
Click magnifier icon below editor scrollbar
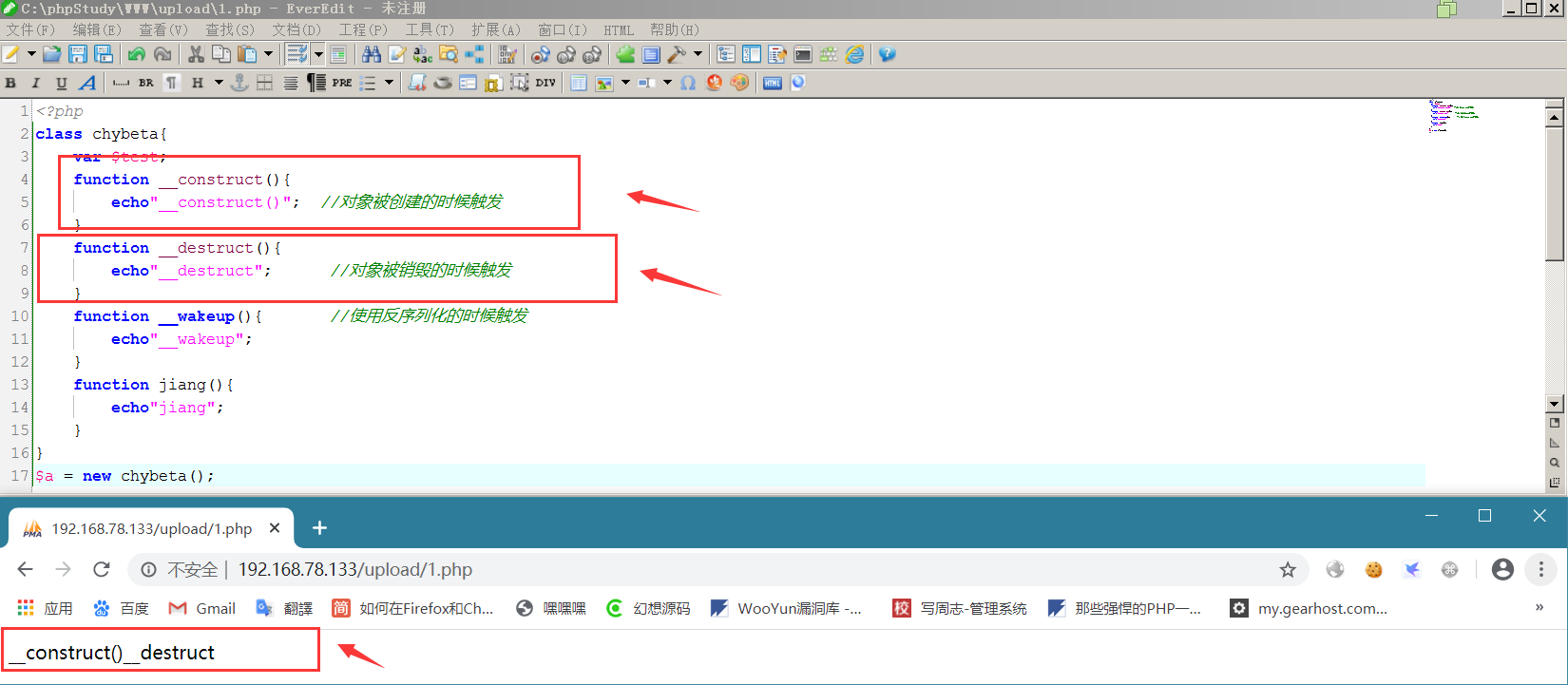click(x=1555, y=463)
